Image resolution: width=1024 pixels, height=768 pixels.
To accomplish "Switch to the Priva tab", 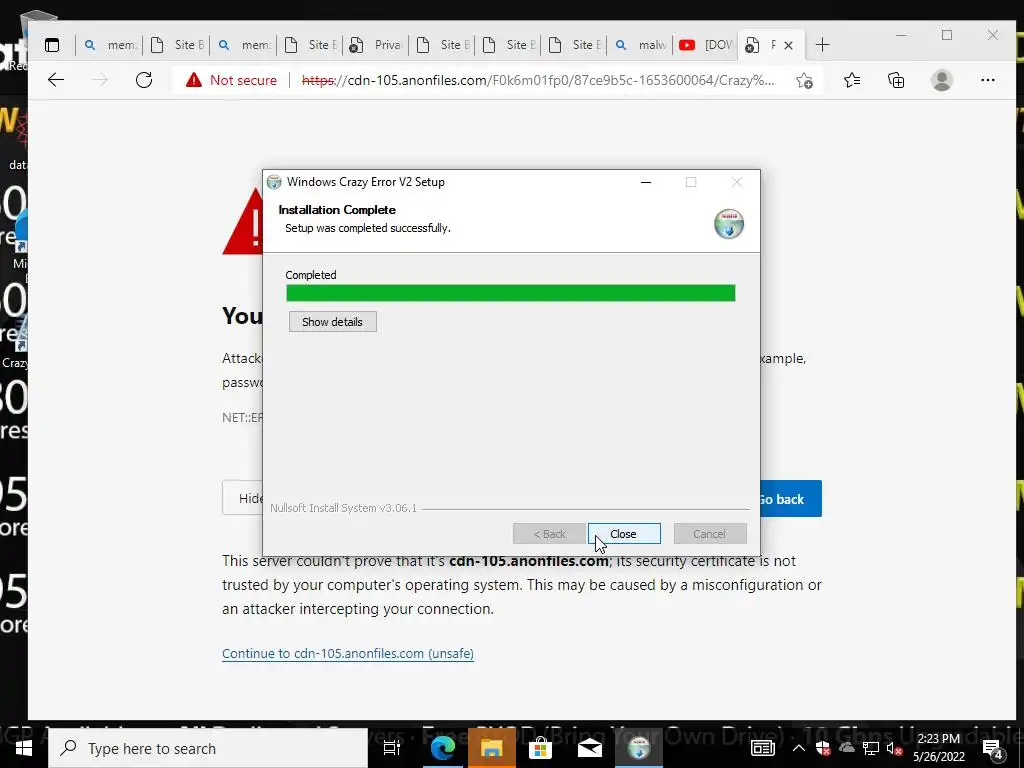I will click(376, 45).
